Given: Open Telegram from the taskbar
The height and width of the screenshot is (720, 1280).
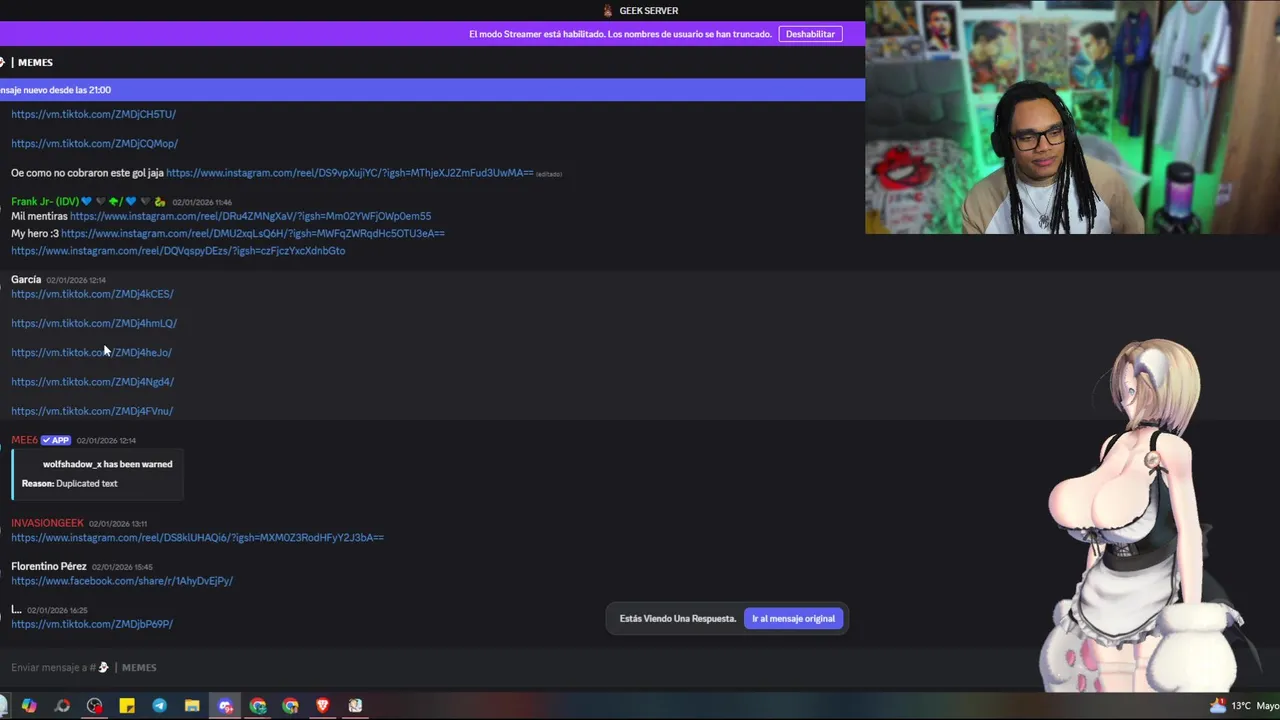Looking at the screenshot, I should tap(159, 706).
